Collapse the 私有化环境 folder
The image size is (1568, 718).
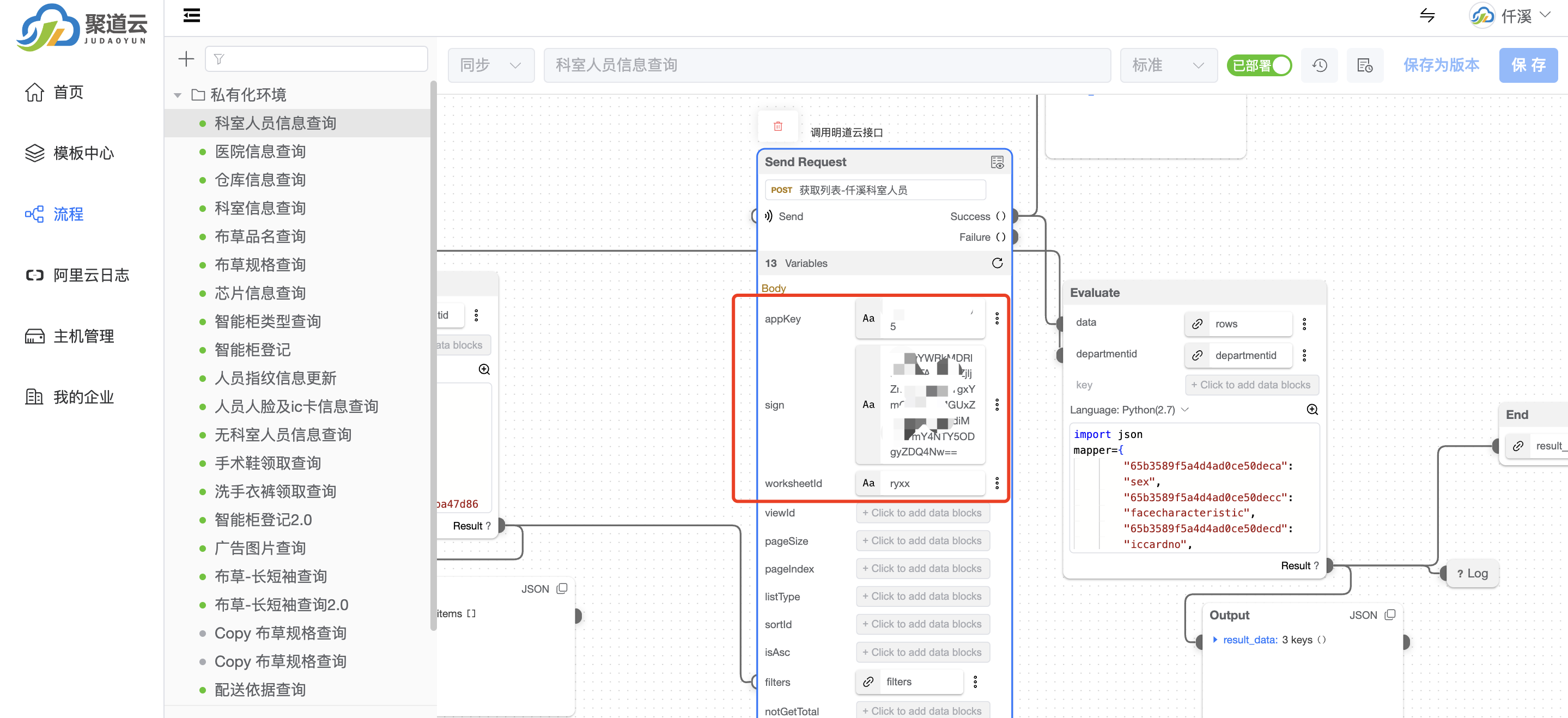pos(177,95)
